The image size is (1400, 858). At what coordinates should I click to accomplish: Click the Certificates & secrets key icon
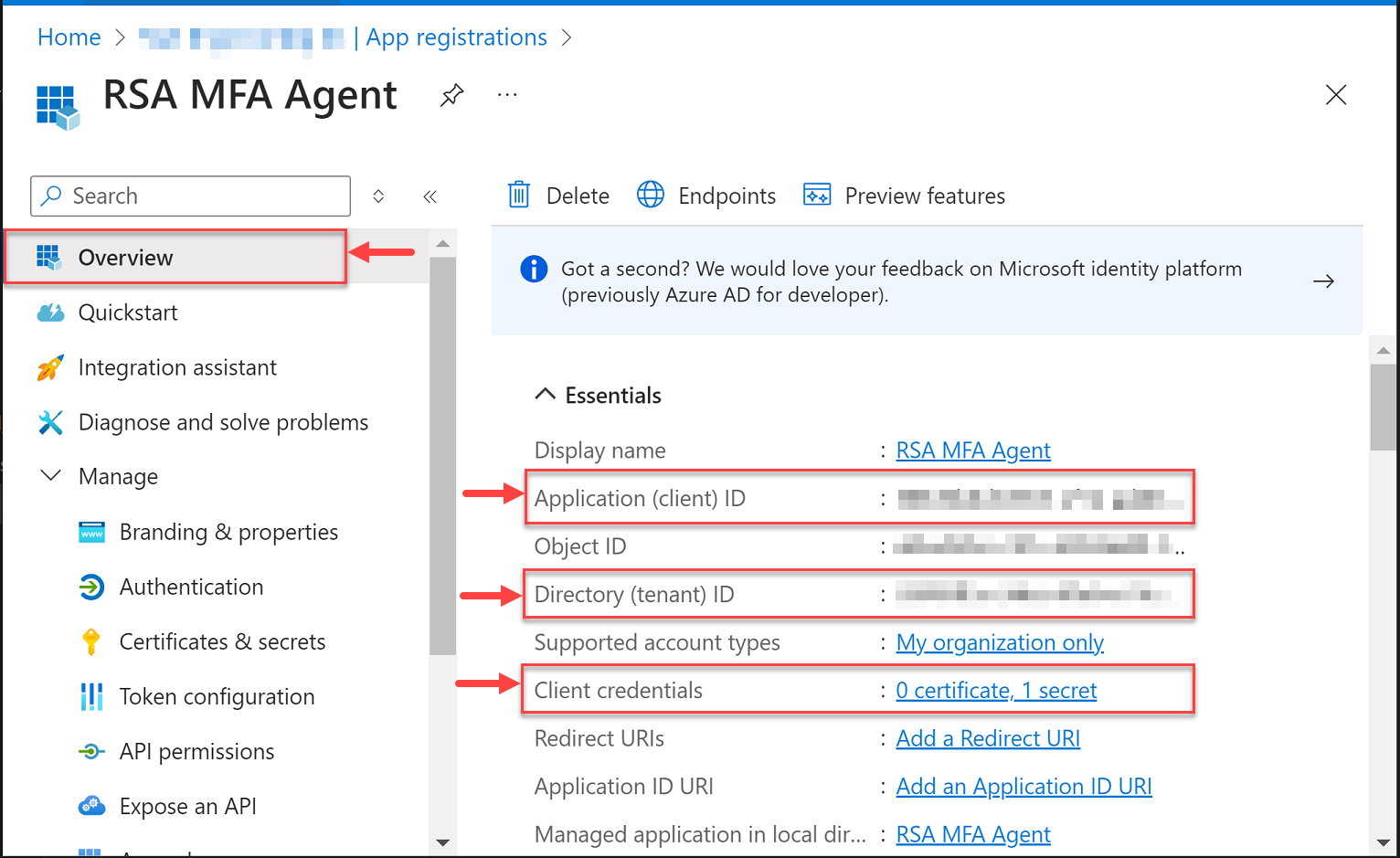90,641
